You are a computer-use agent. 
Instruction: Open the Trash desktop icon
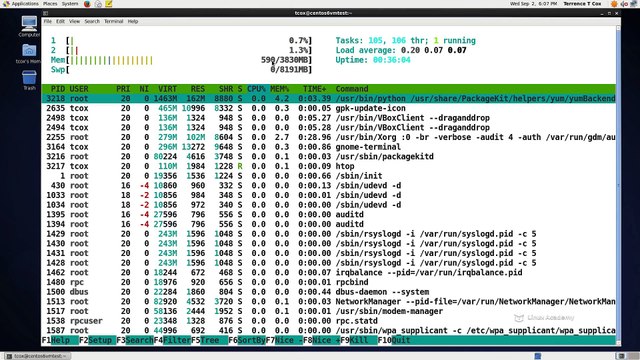pos(29,80)
